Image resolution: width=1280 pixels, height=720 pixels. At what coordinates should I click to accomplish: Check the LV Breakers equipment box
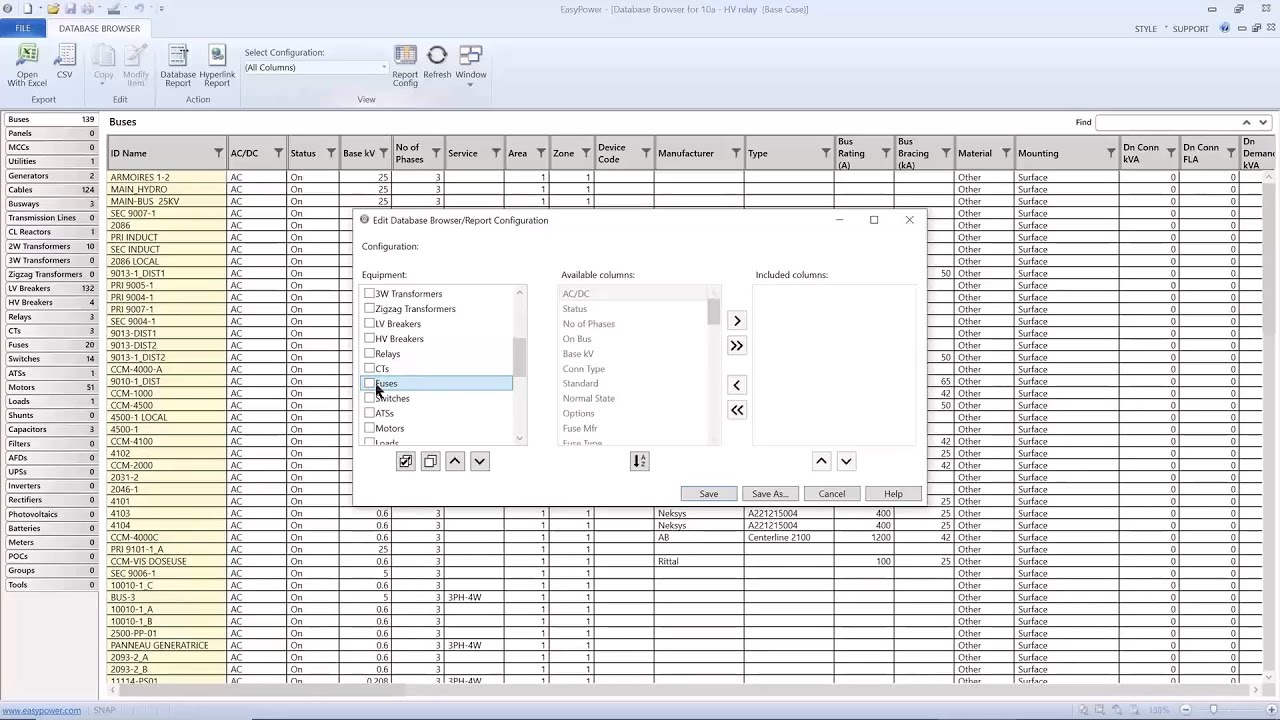369,323
